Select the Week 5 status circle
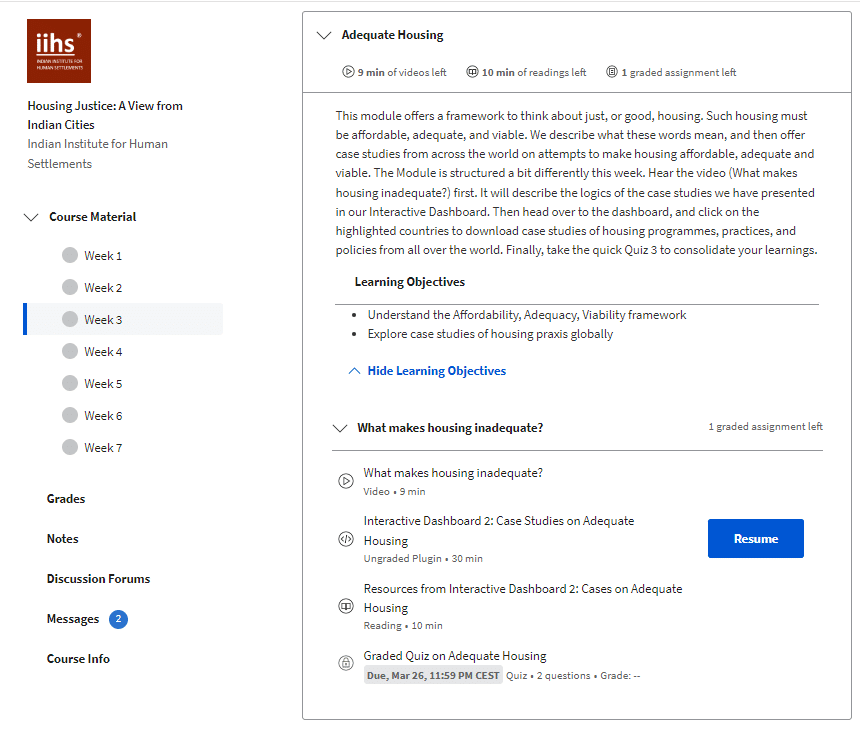This screenshot has width=860, height=739. point(70,383)
